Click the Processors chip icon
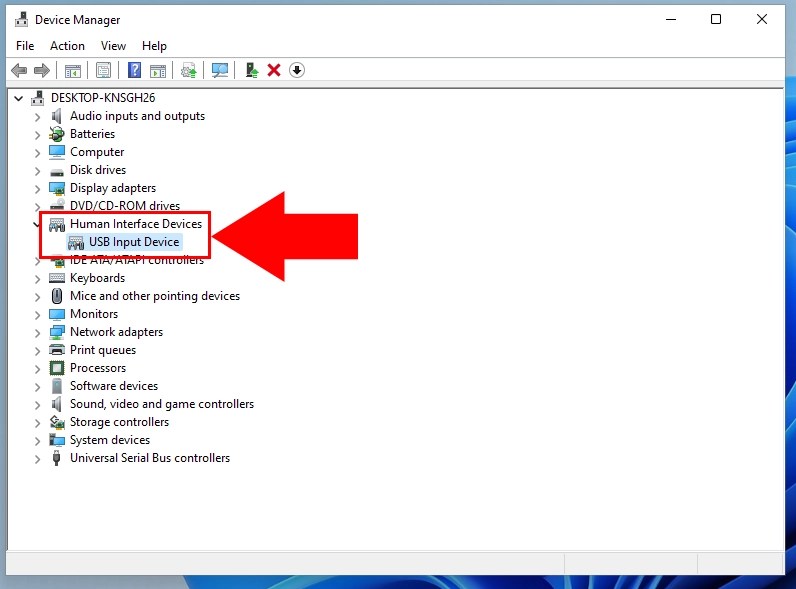The width and height of the screenshot is (796, 589). [57, 368]
